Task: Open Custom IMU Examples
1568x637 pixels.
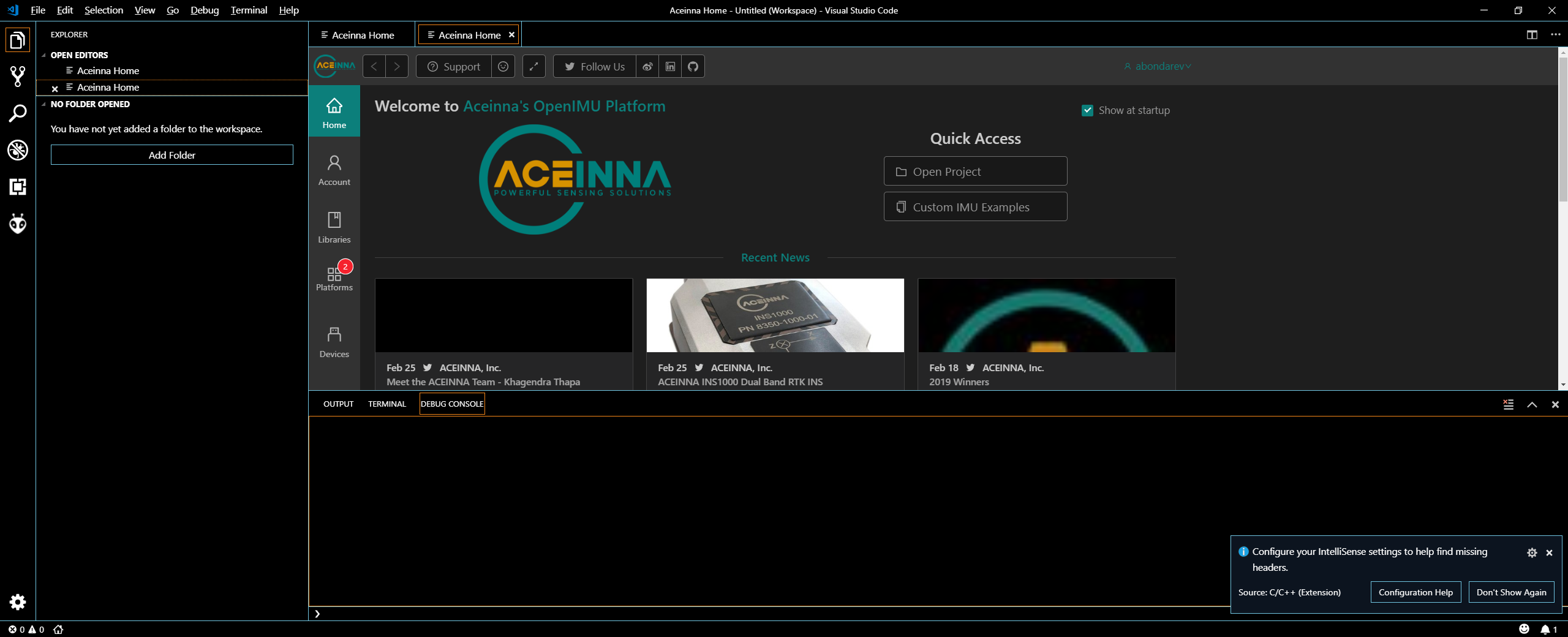Action: click(975, 206)
